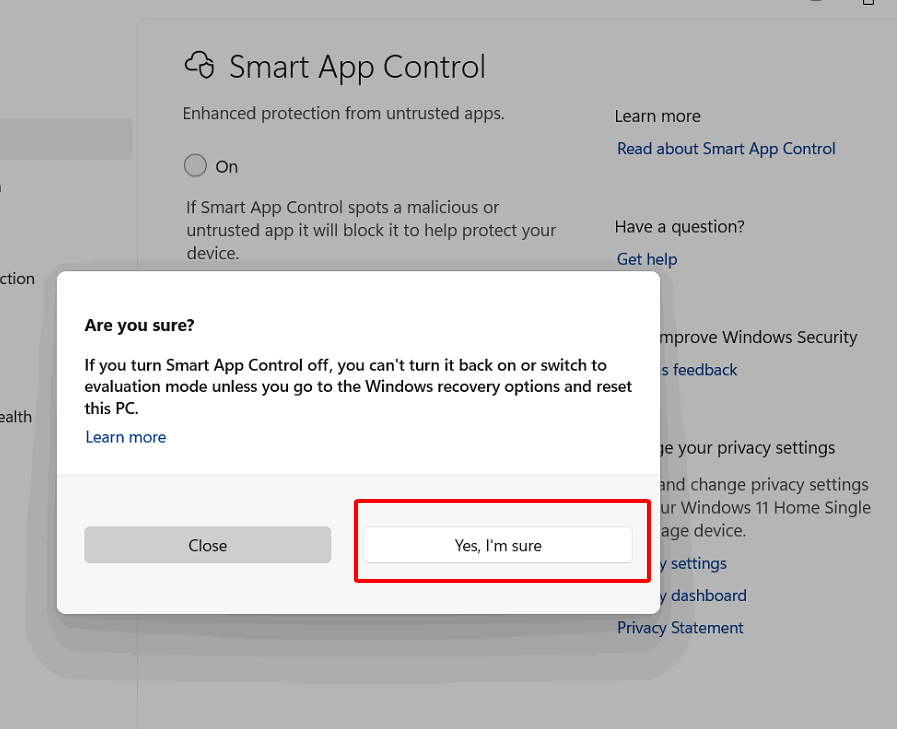This screenshot has height=729, width=897.
Task: Click the Smart App Control heading text
Action: [358, 67]
